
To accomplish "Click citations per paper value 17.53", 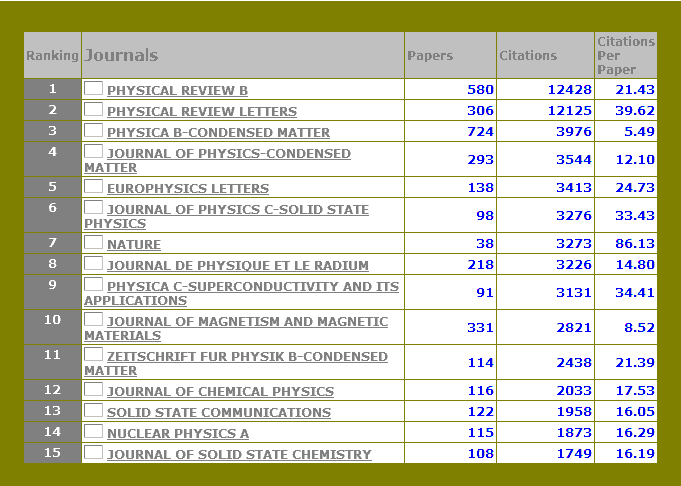I will click(635, 390).
